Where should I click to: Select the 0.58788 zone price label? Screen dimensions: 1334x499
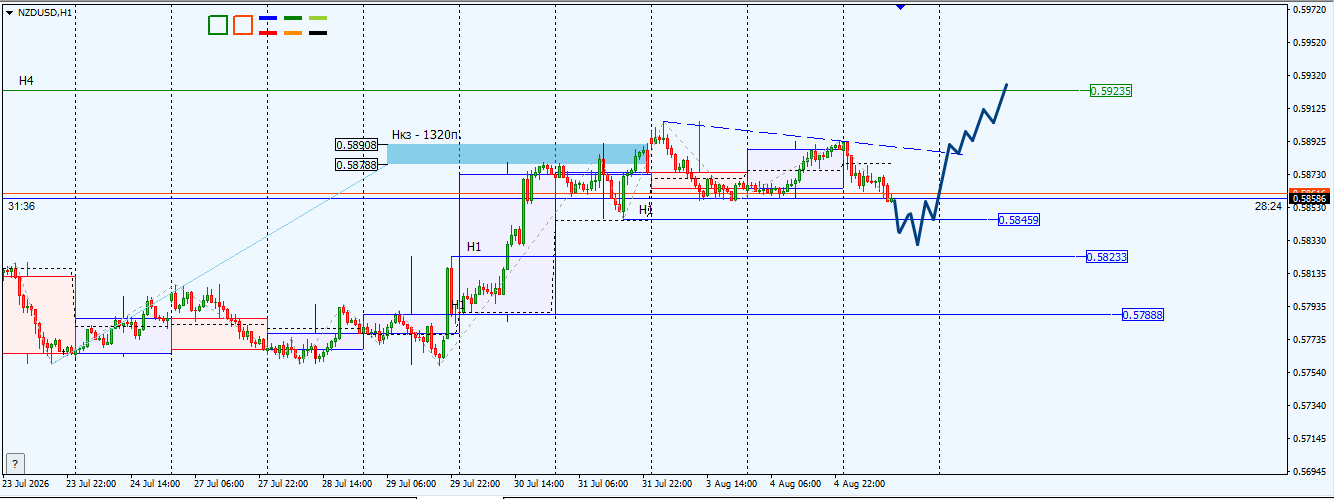(356, 165)
